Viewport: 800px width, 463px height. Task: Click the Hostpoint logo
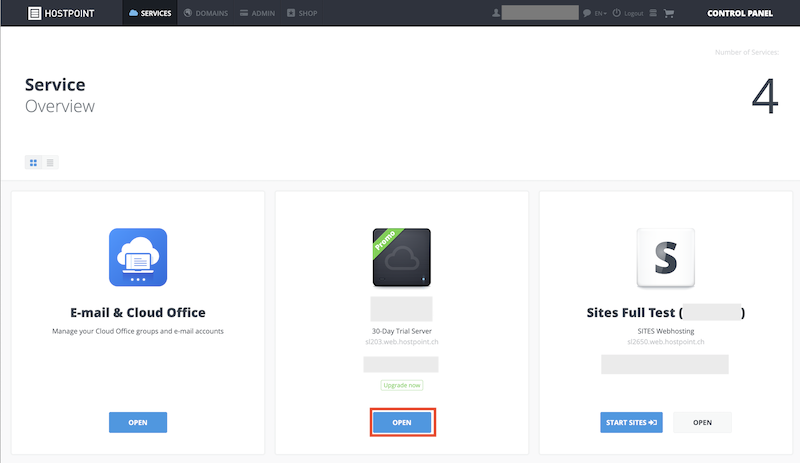pyautogui.click(x=61, y=13)
